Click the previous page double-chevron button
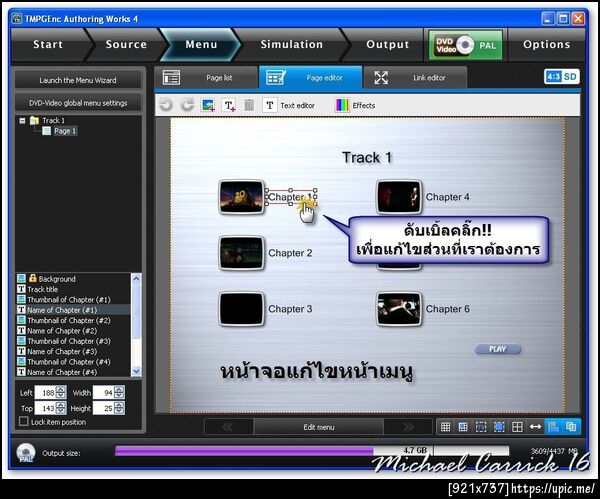This screenshot has width=600, height=499. (228, 427)
